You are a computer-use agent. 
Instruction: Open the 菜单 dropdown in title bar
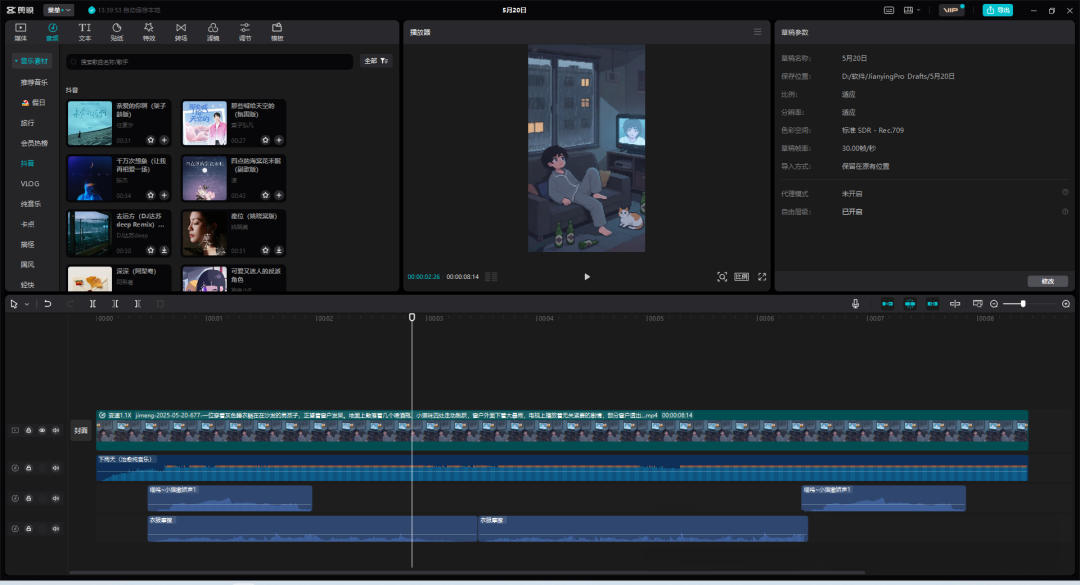click(x=59, y=10)
